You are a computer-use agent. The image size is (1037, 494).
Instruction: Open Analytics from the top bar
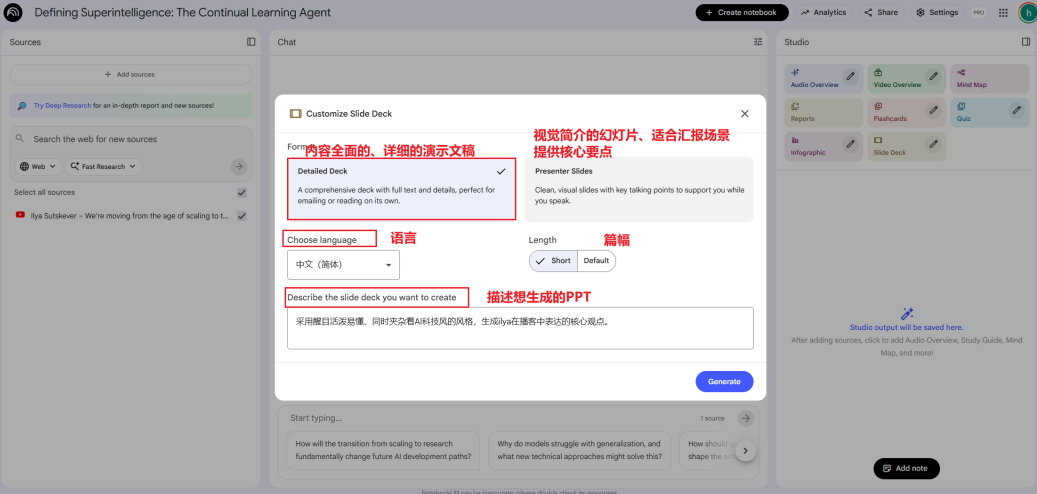click(x=823, y=13)
